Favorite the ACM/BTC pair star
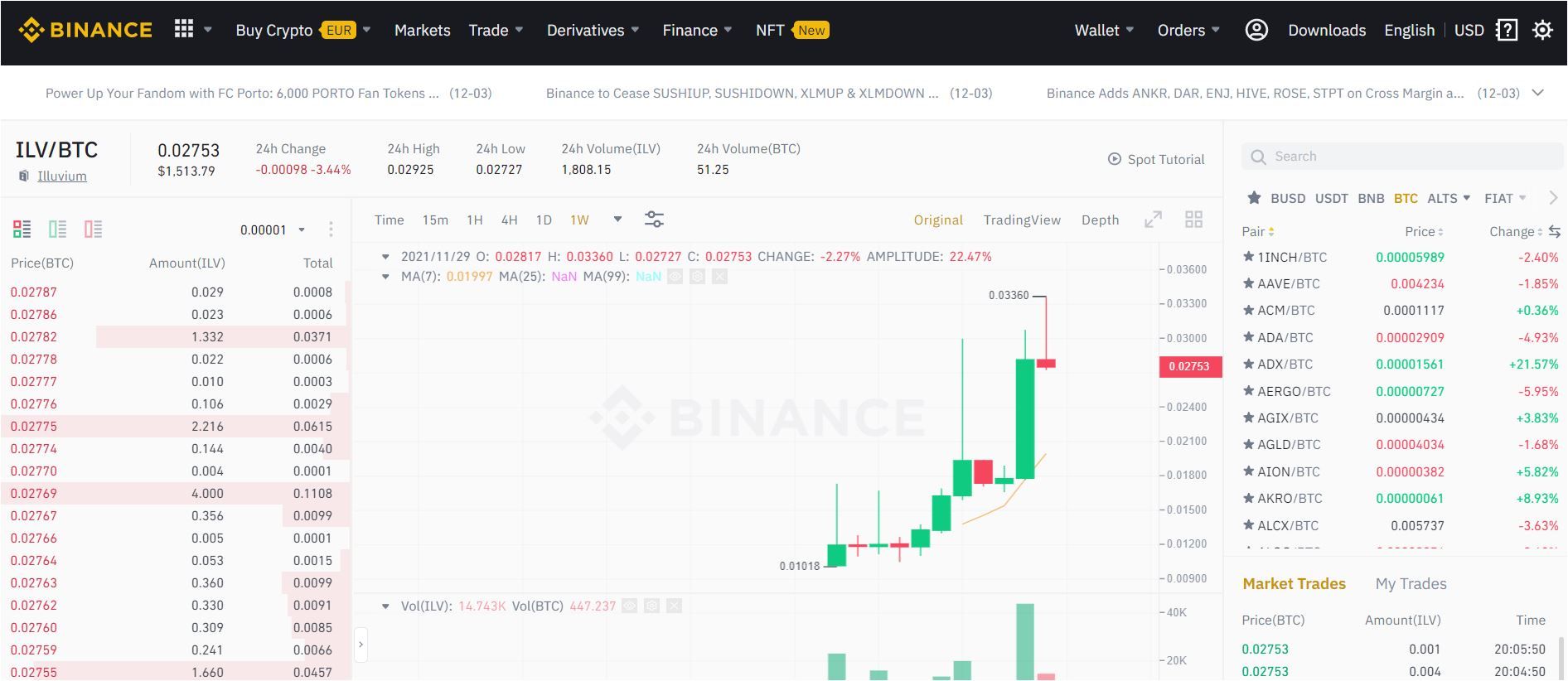The image size is (1568, 681). tap(1249, 310)
